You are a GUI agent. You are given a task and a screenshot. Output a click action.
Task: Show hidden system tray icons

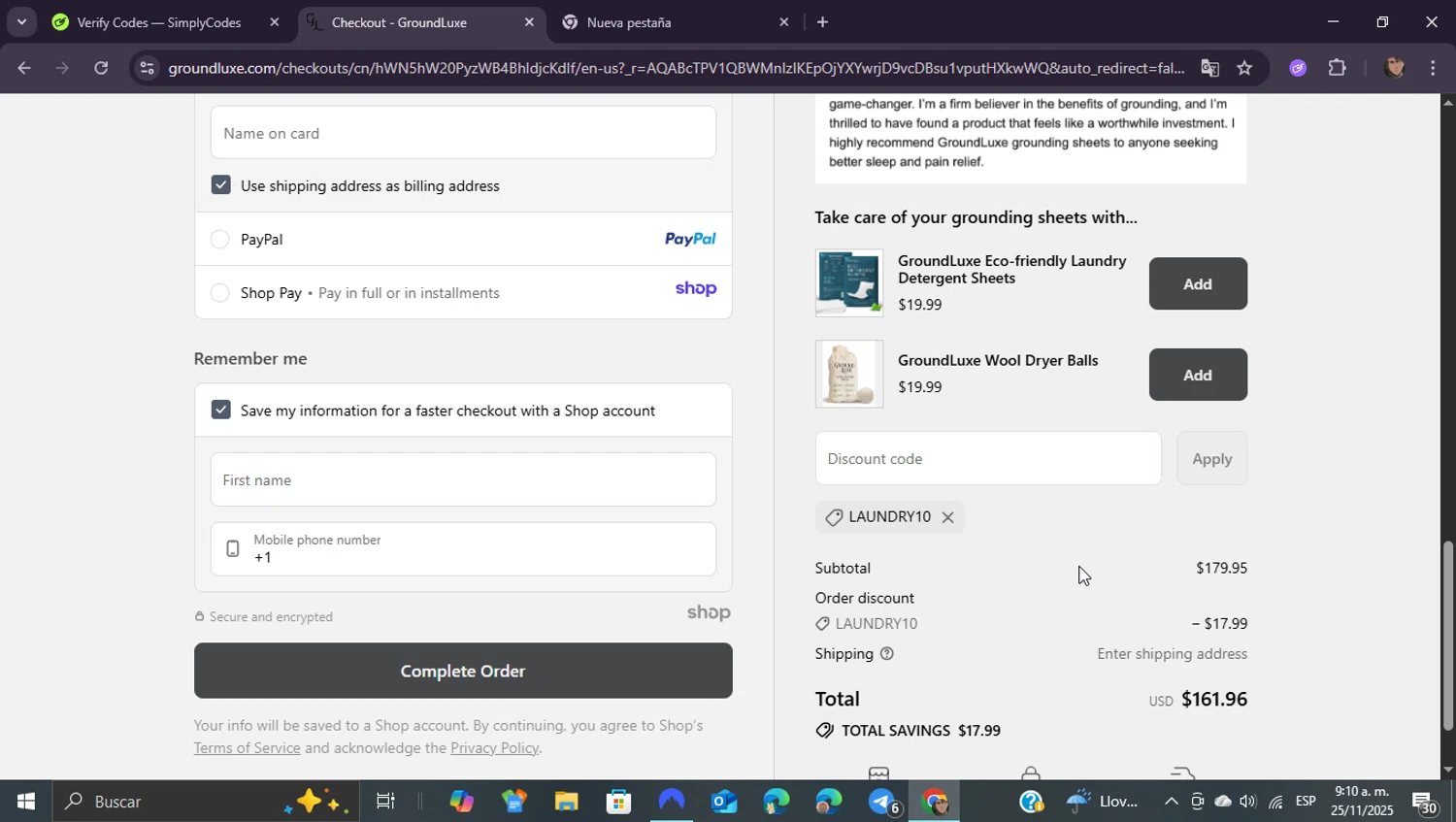coord(1171,802)
